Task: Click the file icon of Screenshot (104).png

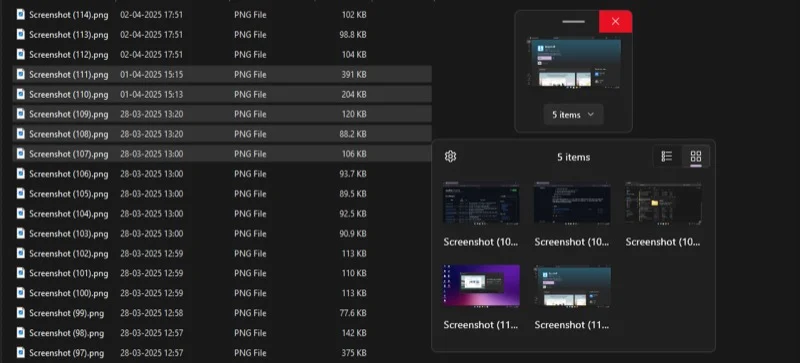Action: (x=20, y=213)
